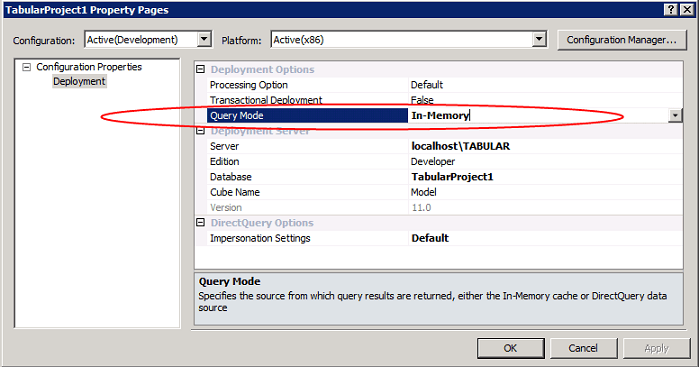The image size is (699, 367).
Task: Click the Configuration Manager button
Action: tap(621, 40)
